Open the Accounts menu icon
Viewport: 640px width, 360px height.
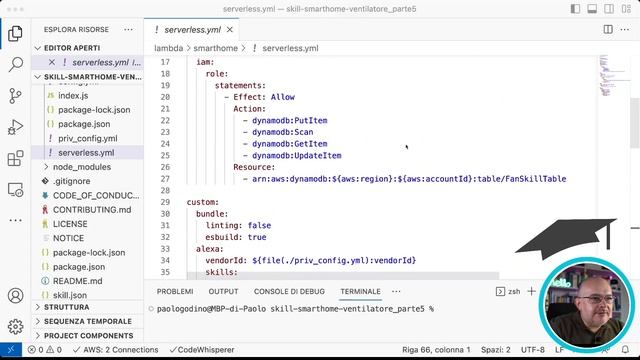click(15, 296)
